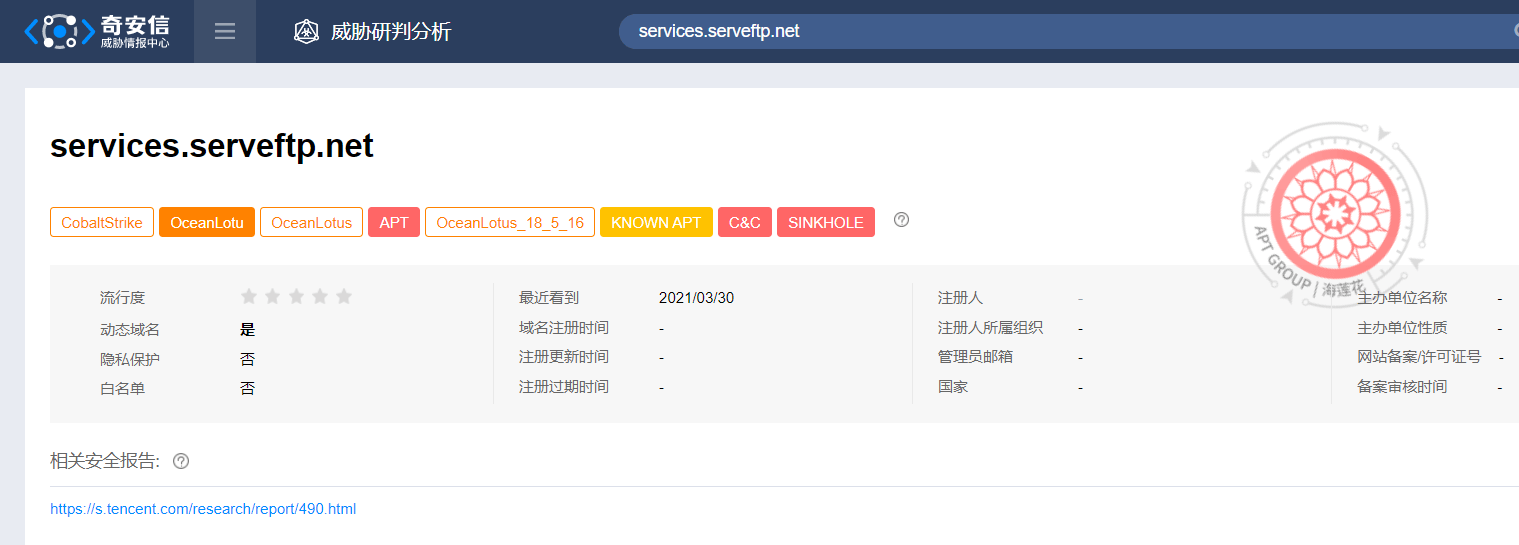Viewport: 1519px width, 545px height.
Task: Open the 威胁研判分析 section title
Action: [x=391, y=31]
